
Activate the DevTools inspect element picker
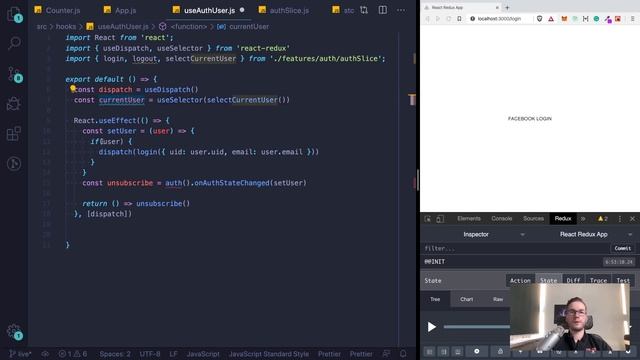tap(427, 219)
